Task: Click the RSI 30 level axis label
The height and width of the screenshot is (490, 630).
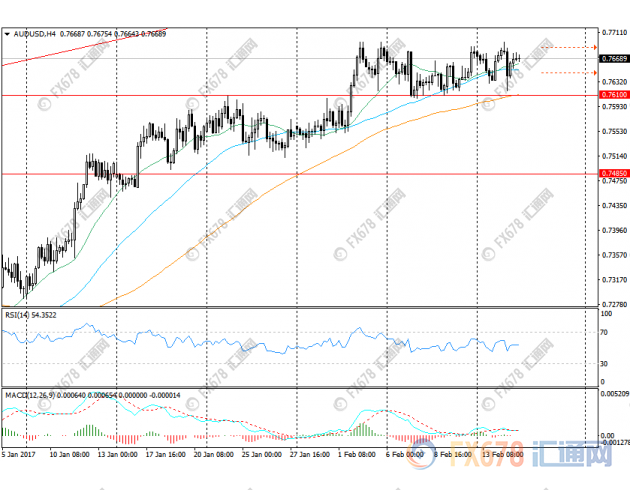Action: pyautogui.click(x=604, y=363)
